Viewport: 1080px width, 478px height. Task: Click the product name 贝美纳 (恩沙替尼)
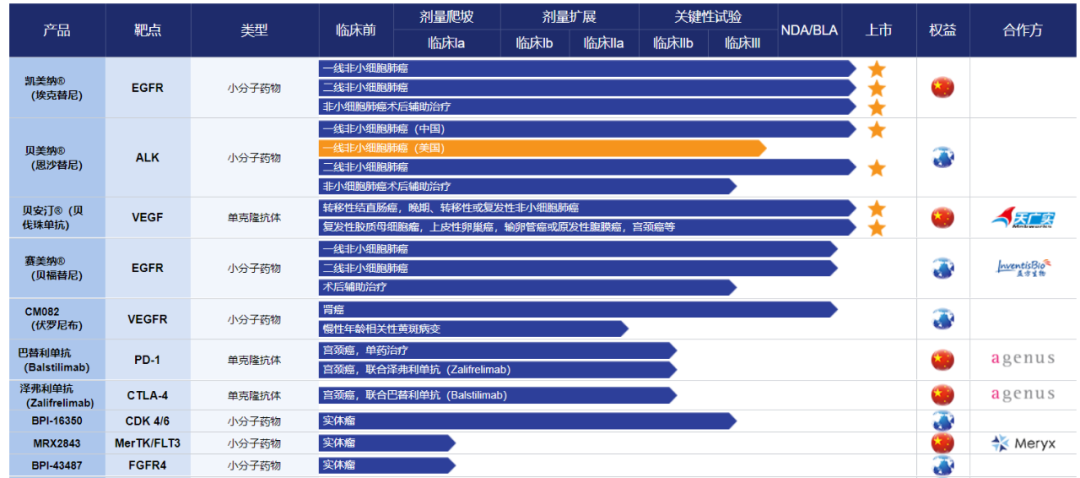tap(56, 158)
